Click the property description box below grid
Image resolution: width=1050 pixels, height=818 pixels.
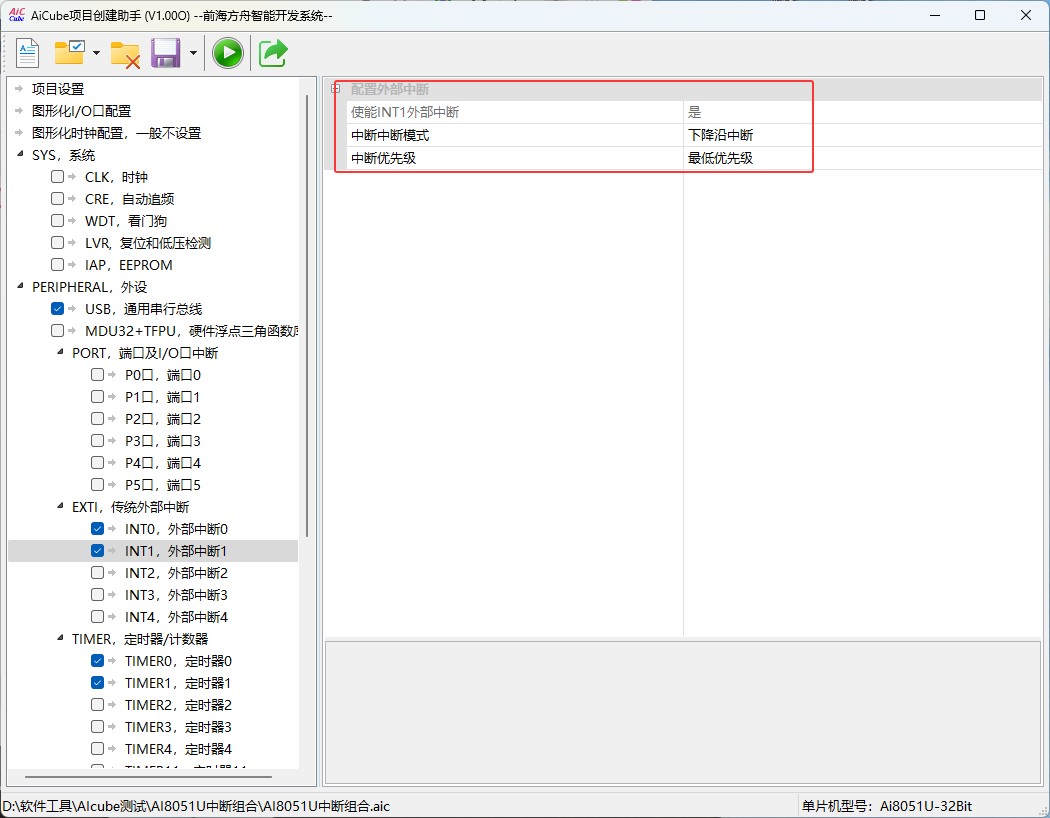point(682,712)
